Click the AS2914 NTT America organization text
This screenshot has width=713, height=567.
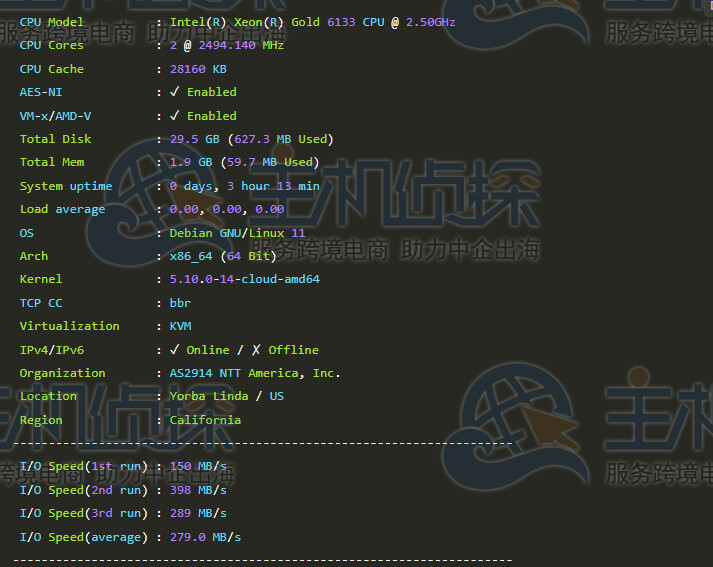click(x=255, y=373)
